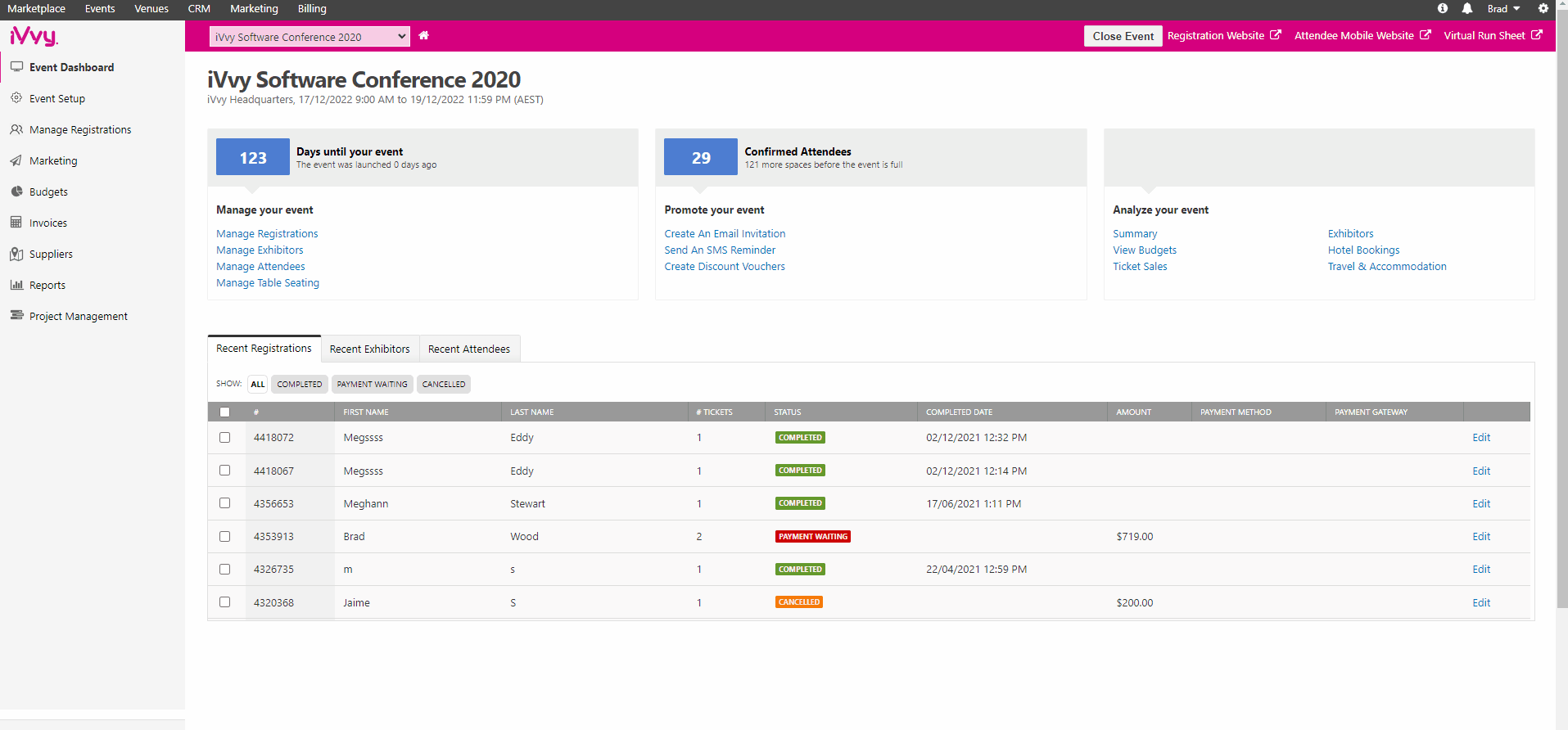Select the Recent Registrations tab
Image resolution: width=1568 pixels, height=730 pixels.
pos(264,349)
